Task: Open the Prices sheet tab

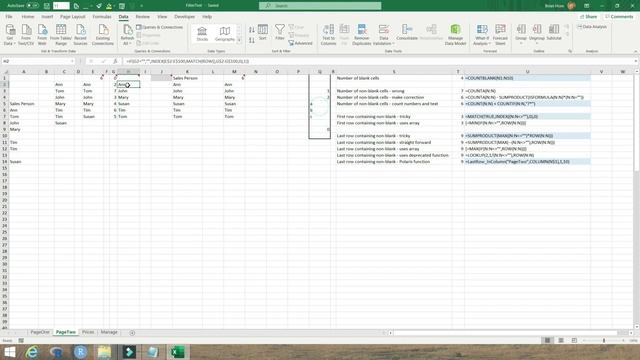Action: [x=88, y=332]
